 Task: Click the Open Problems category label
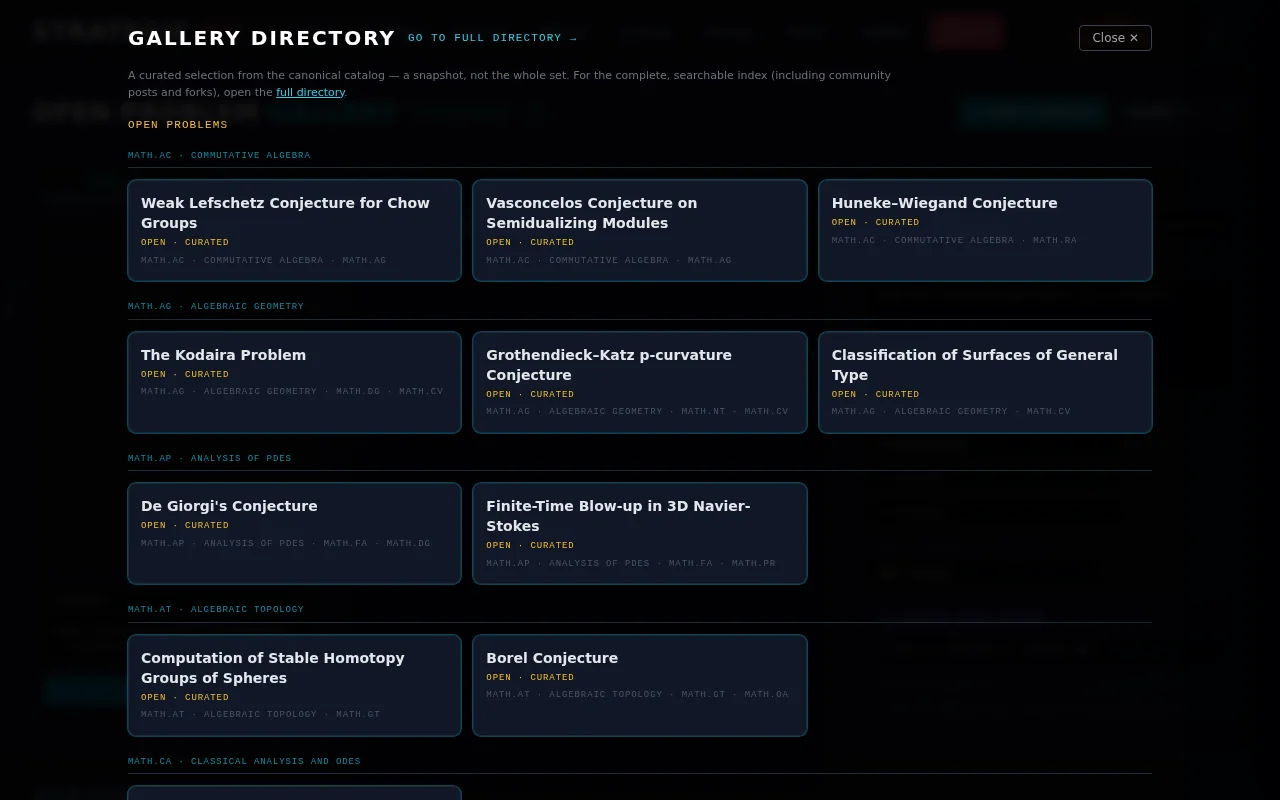[x=178, y=125]
